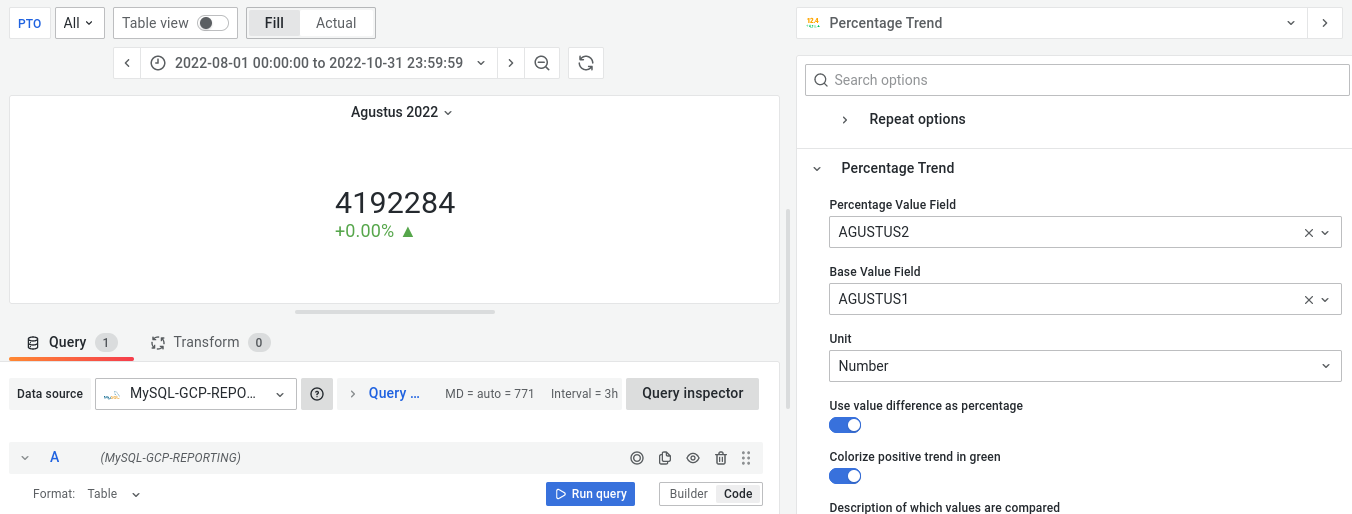Viewport: 1352px width, 514px height.
Task: Switch to the Transform tab
Action: coord(210,342)
